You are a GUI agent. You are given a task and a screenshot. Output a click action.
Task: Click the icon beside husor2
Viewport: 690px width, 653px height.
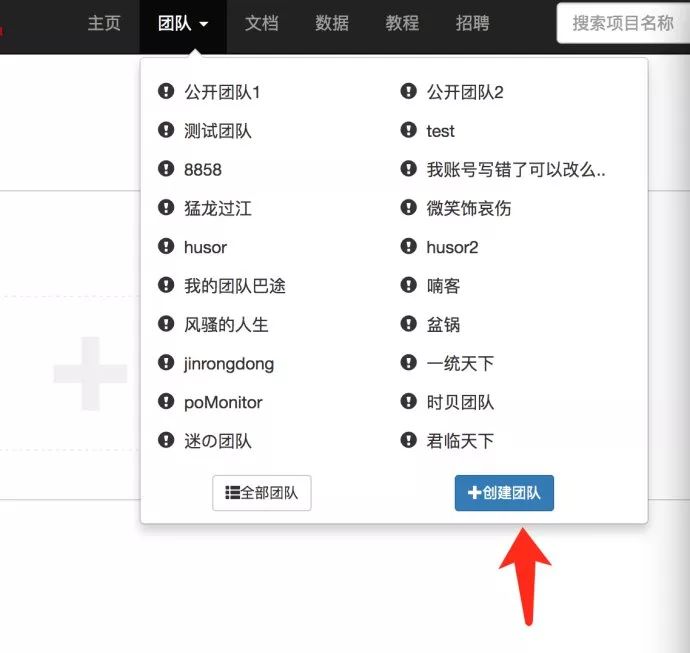pos(408,246)
